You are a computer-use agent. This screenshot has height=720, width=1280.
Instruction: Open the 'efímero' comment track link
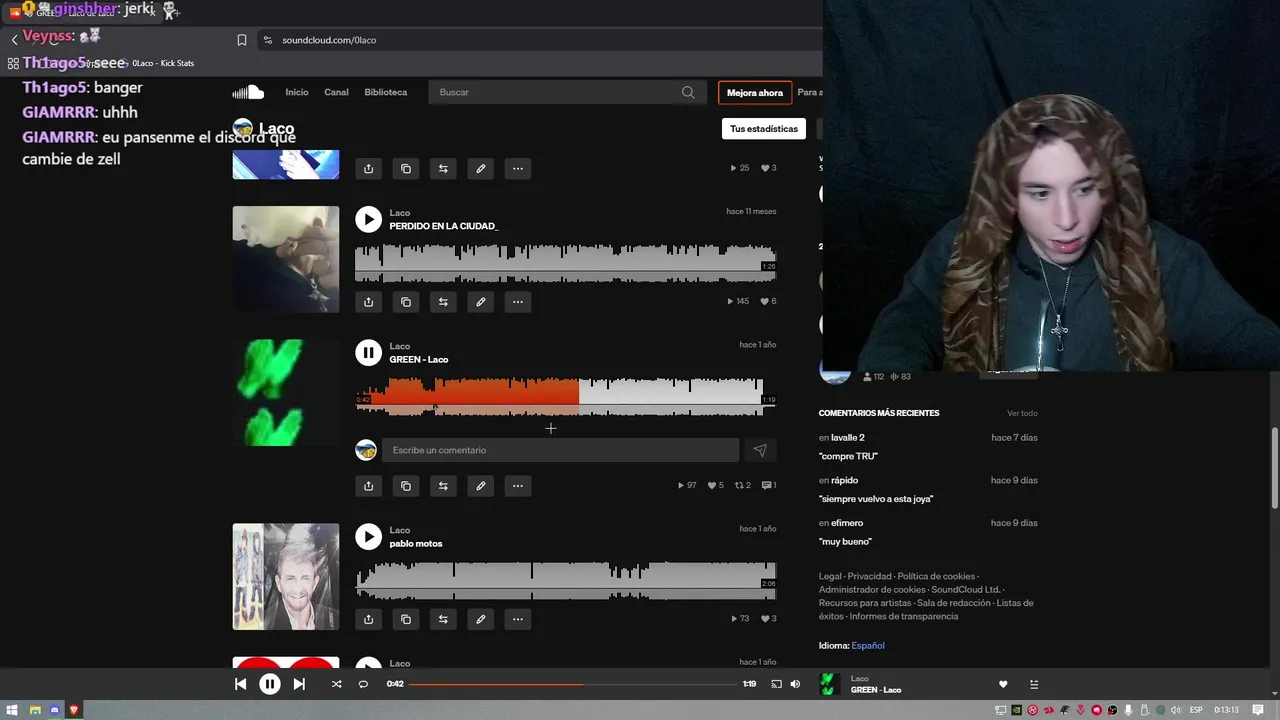(x=847, y=523)
